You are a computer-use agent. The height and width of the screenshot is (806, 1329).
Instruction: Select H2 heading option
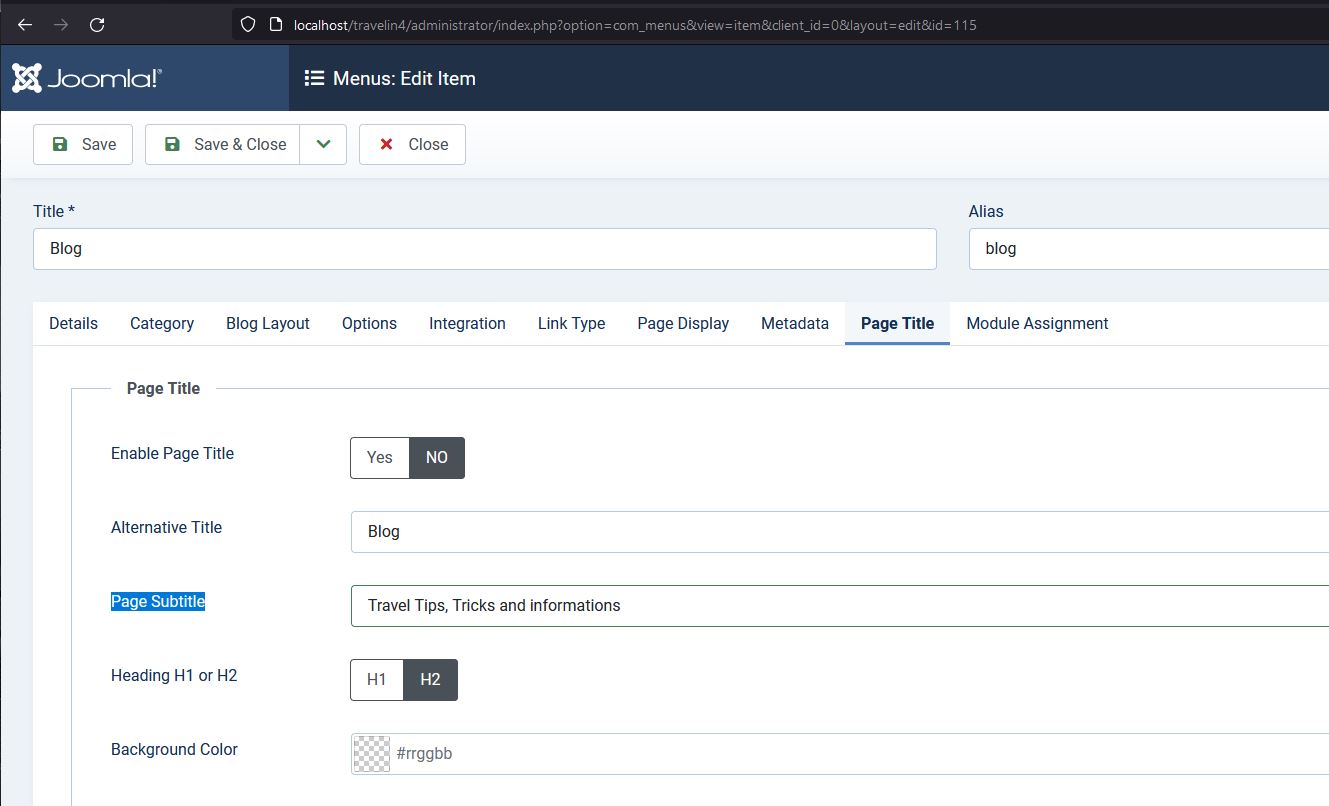coord(430,680)
